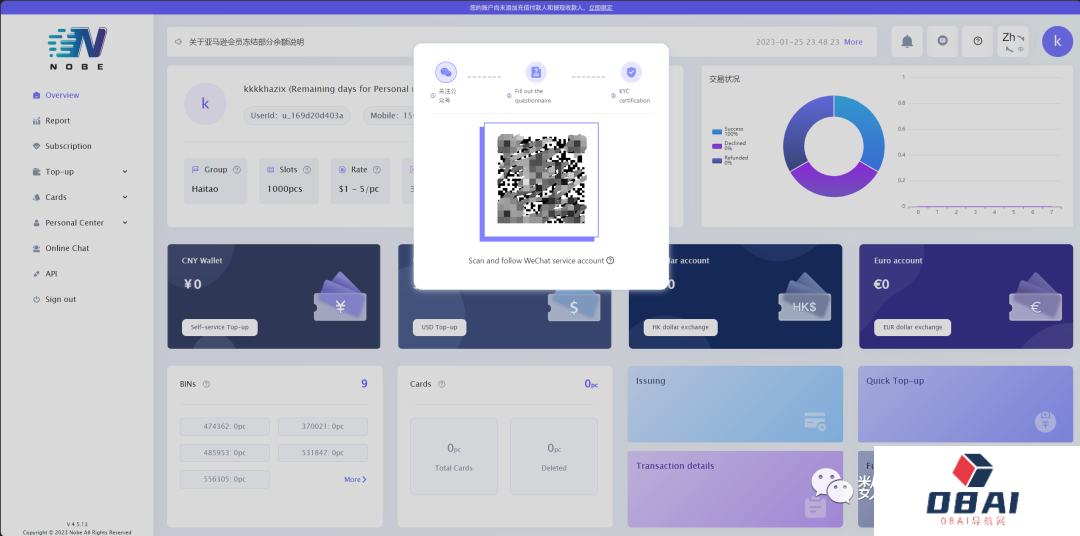Image resolution: width=1080 pixels, height=536 pixels.
Task: Click the clipboard icon on Transaction details tile
Action: pos(816,507)
